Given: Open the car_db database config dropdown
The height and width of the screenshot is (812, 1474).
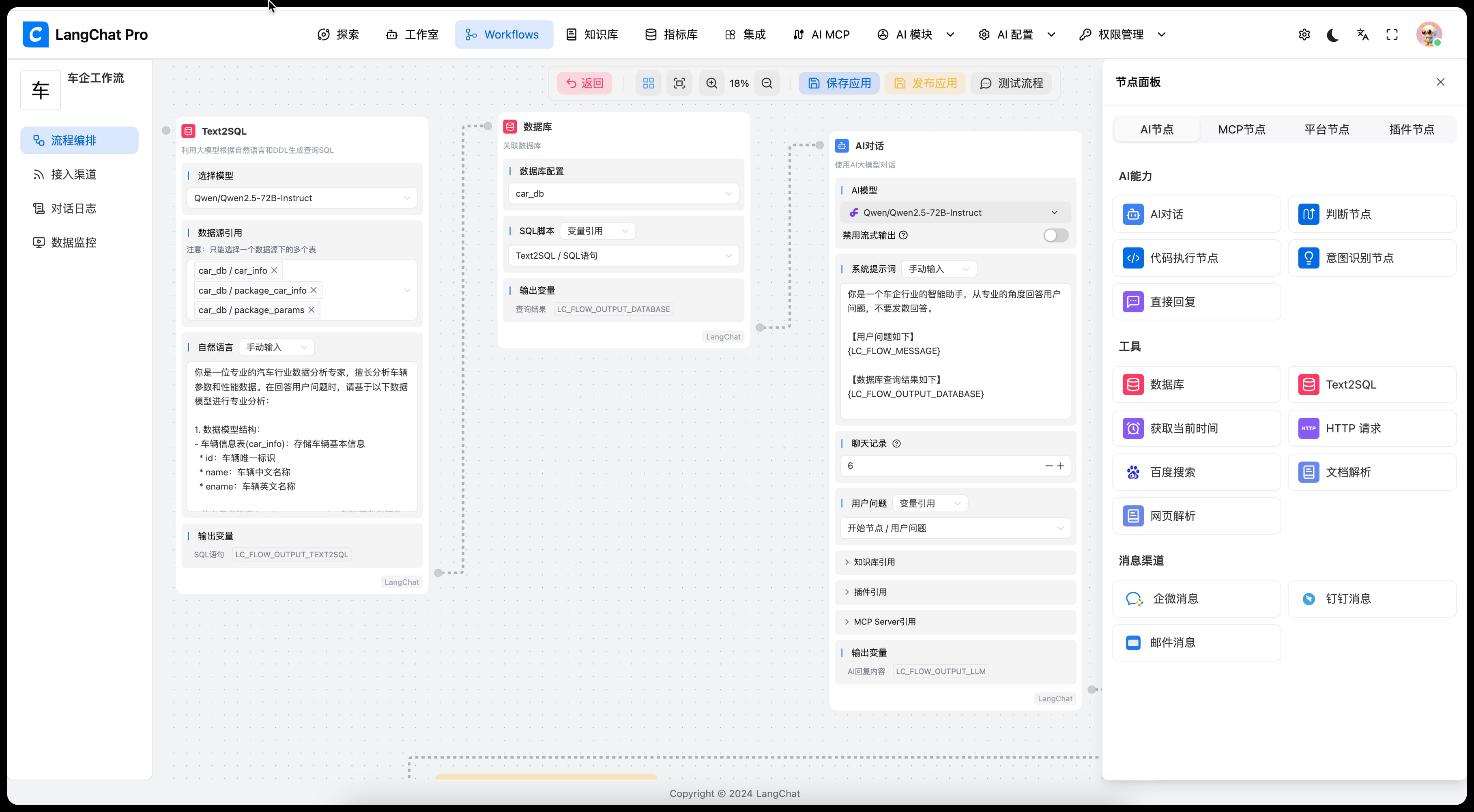Looking at the screenshot, I should click(x=623, y=193).
